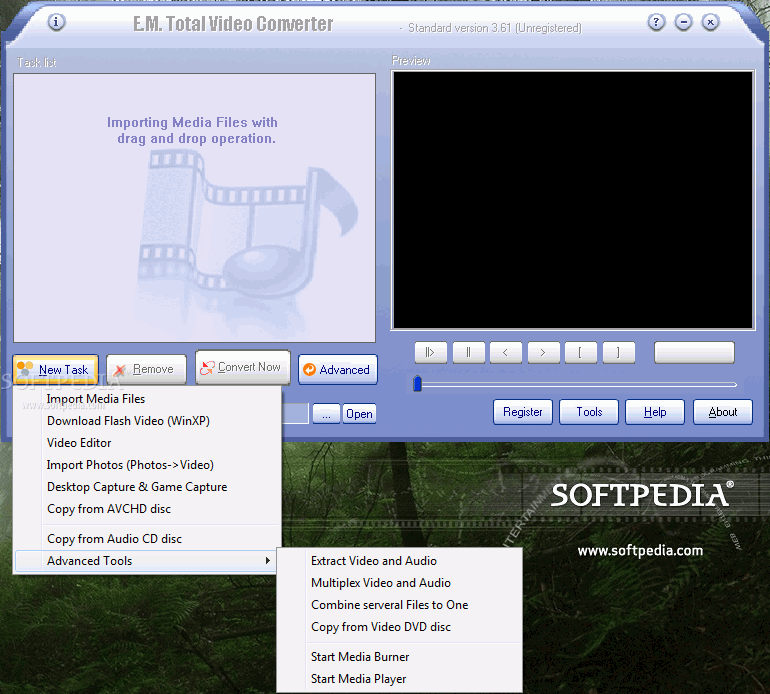Click the preview seek slider handle

(417, 384)
